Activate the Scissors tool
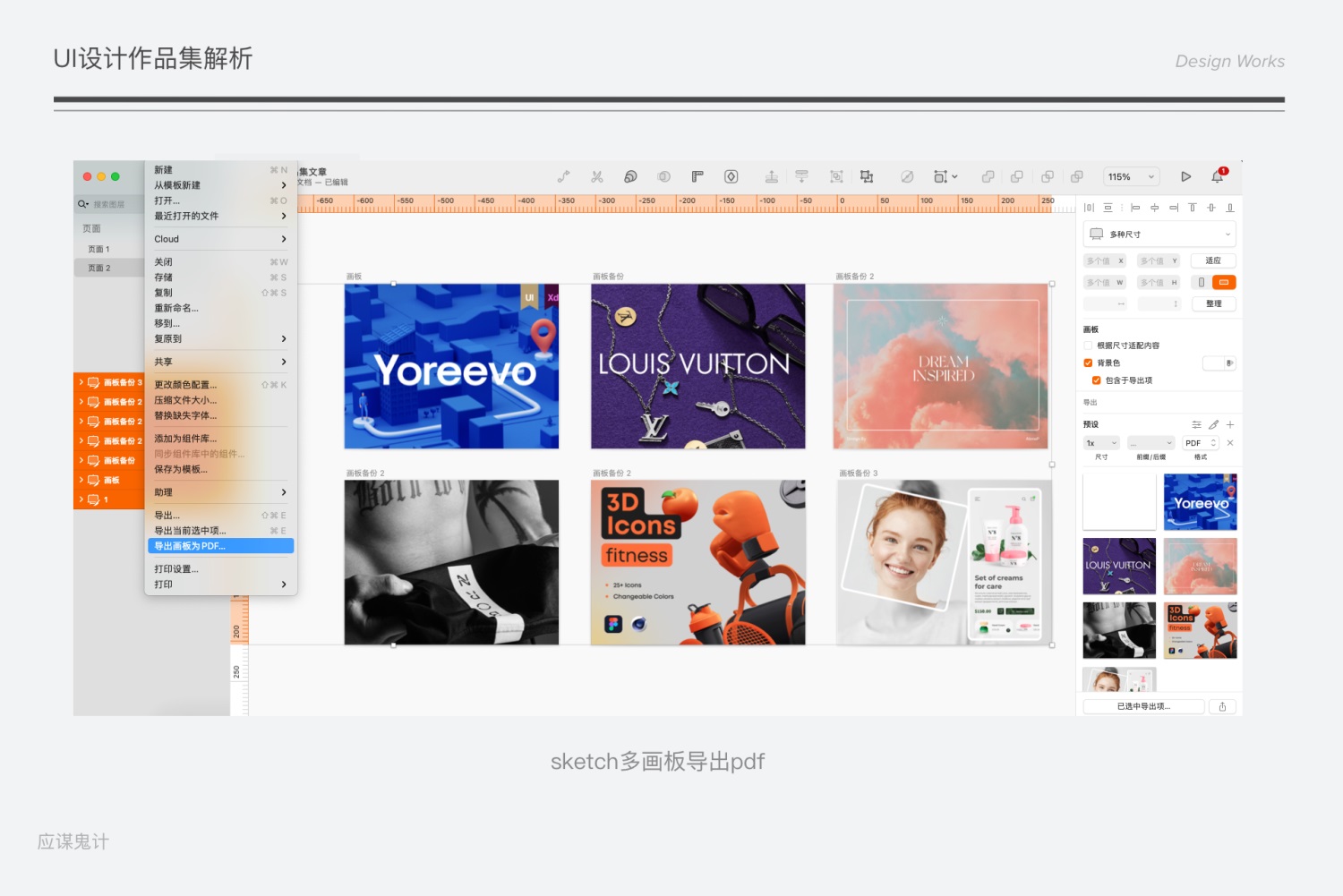 596,176
